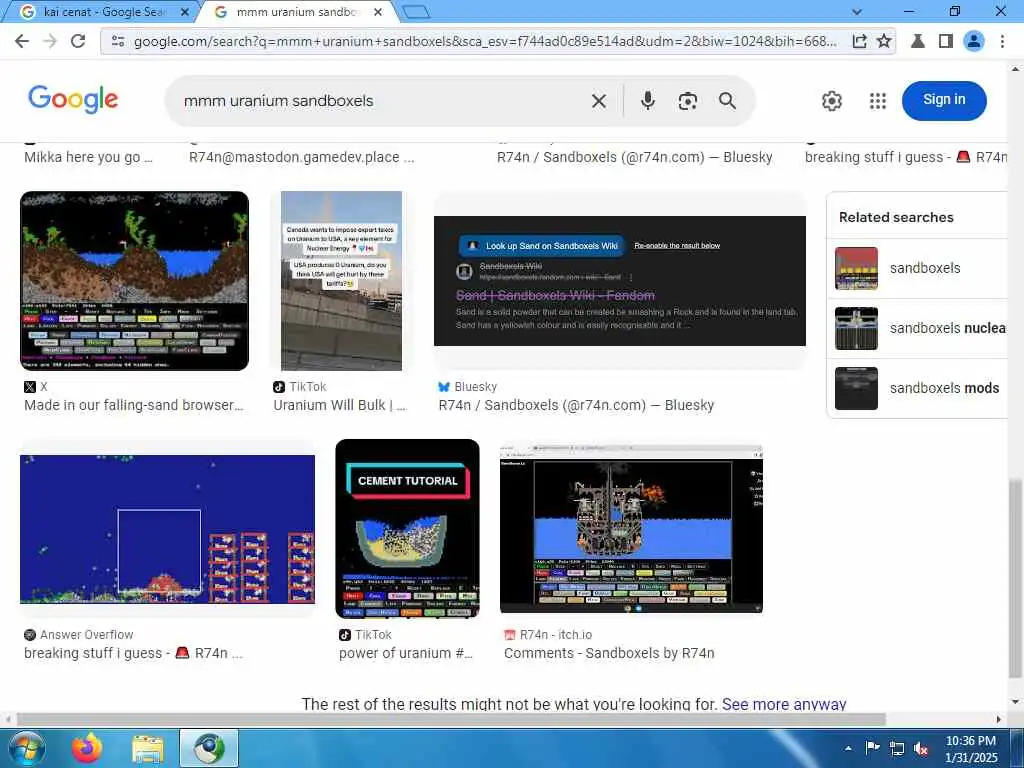Go back to previous page
Screen dimensions: 1024x768
22,41
